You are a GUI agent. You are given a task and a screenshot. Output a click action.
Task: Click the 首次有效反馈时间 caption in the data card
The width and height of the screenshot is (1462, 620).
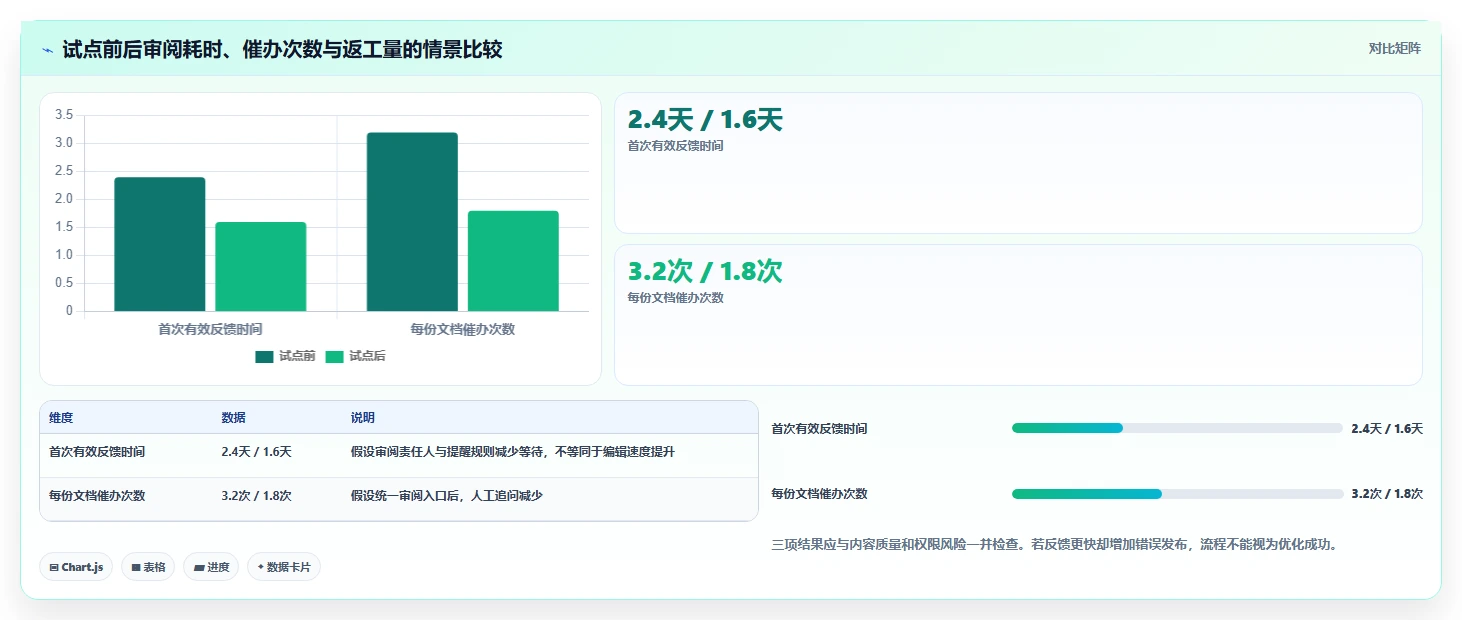[x=675, y=146]
